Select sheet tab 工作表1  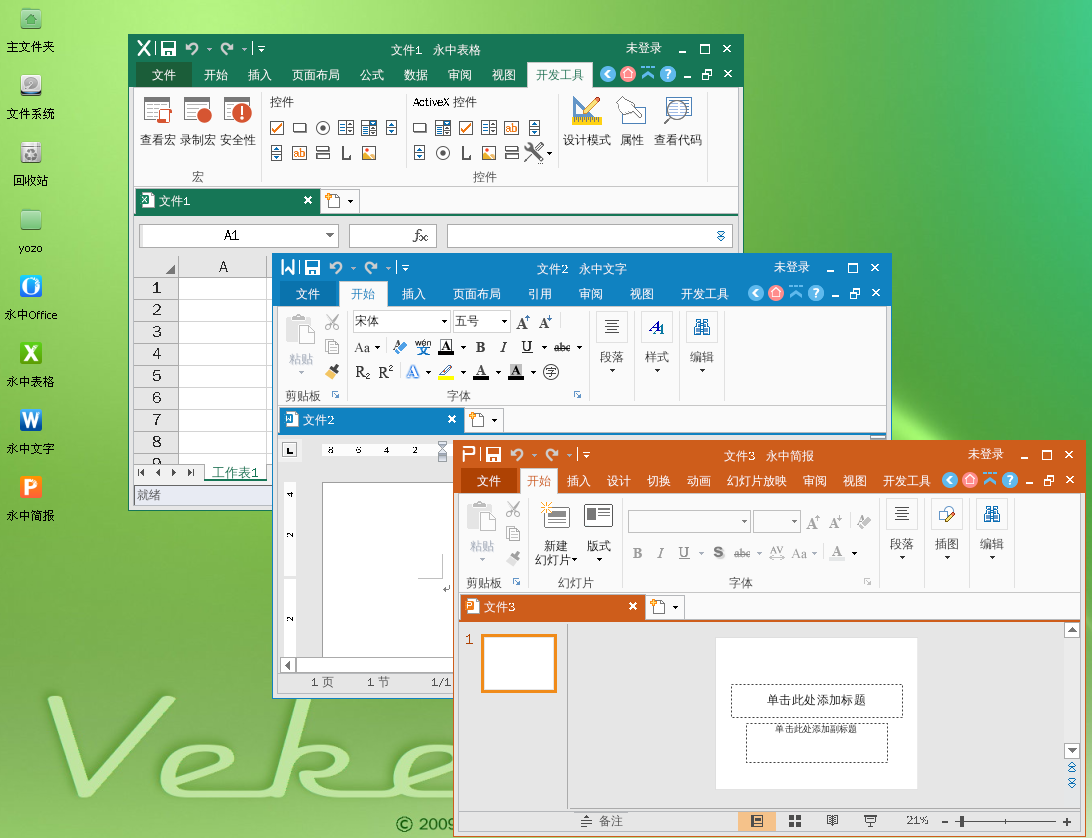point(235,472)
